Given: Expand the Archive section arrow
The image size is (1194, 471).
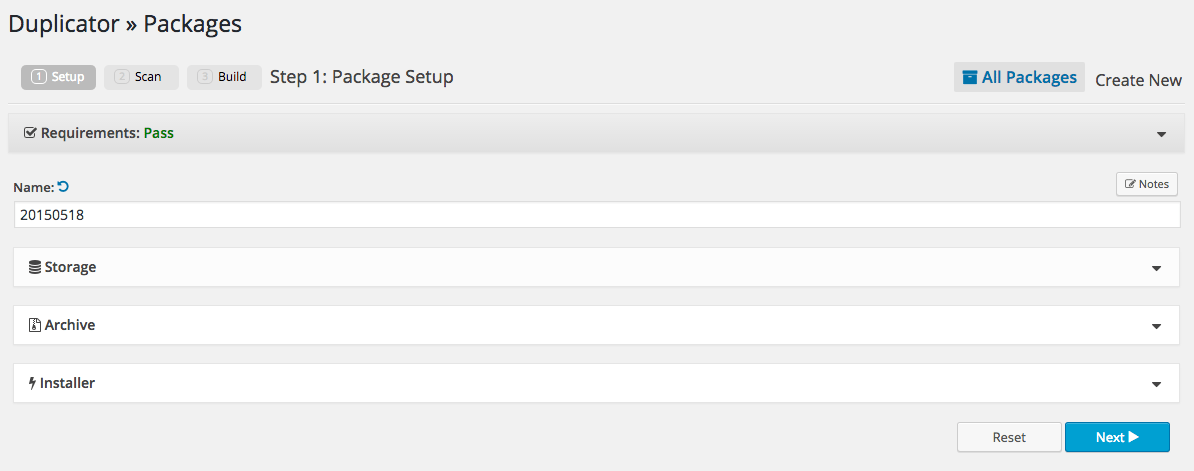Looking at the screenshot, I should (1157, 326).
